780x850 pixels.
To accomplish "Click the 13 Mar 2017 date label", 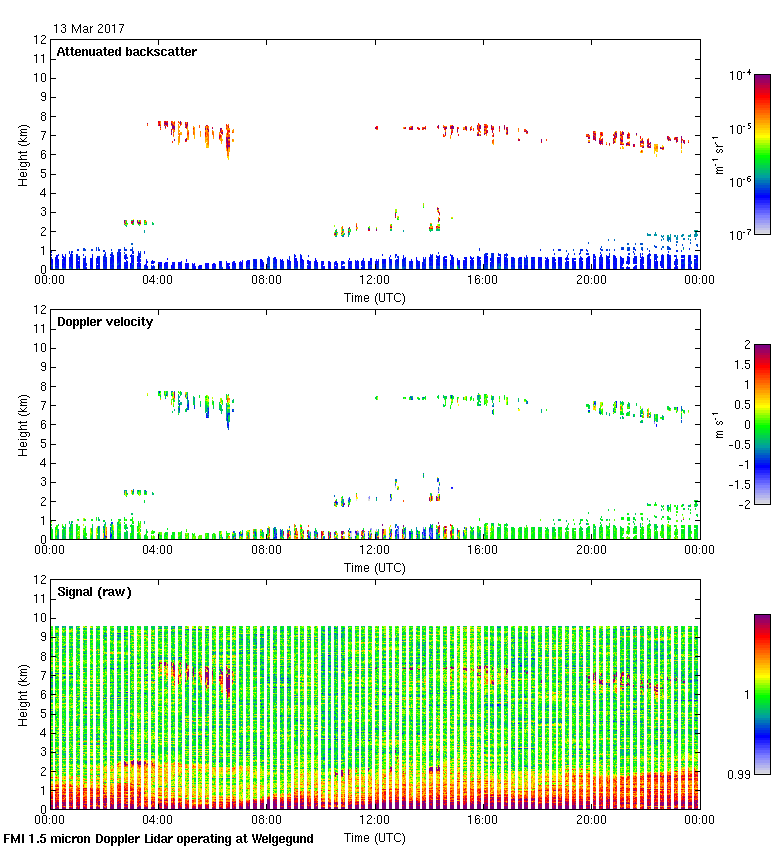I will tap(89, 29).
